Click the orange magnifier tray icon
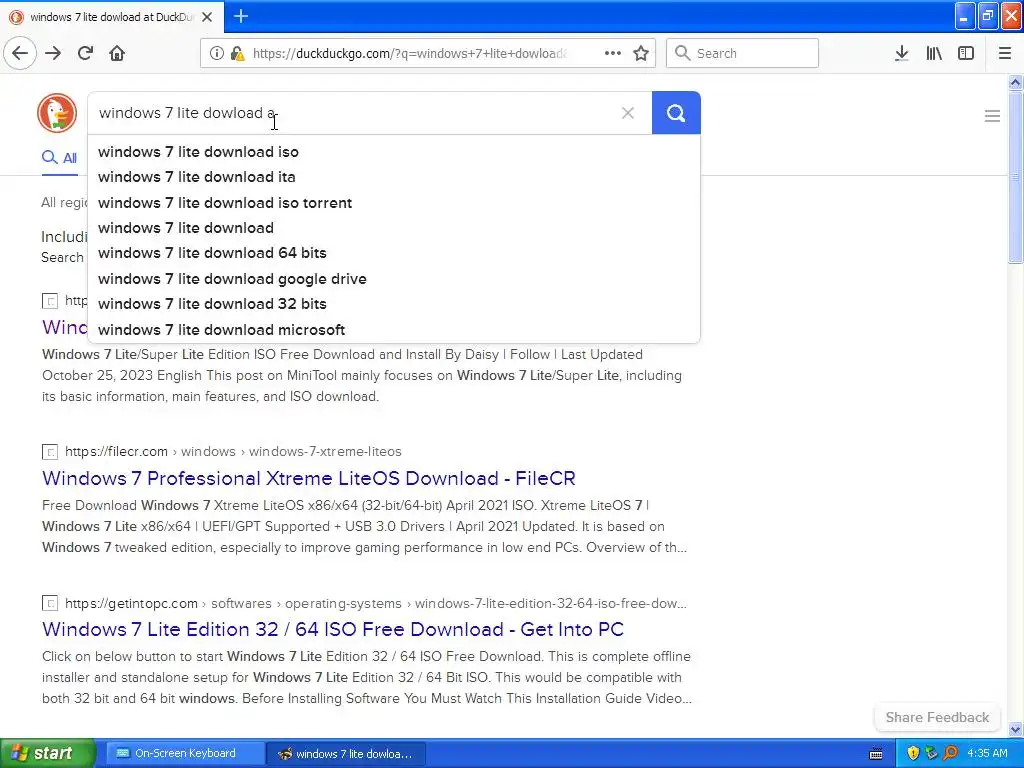The height and width of the screenshot is (768, 1024). (950, 753)
